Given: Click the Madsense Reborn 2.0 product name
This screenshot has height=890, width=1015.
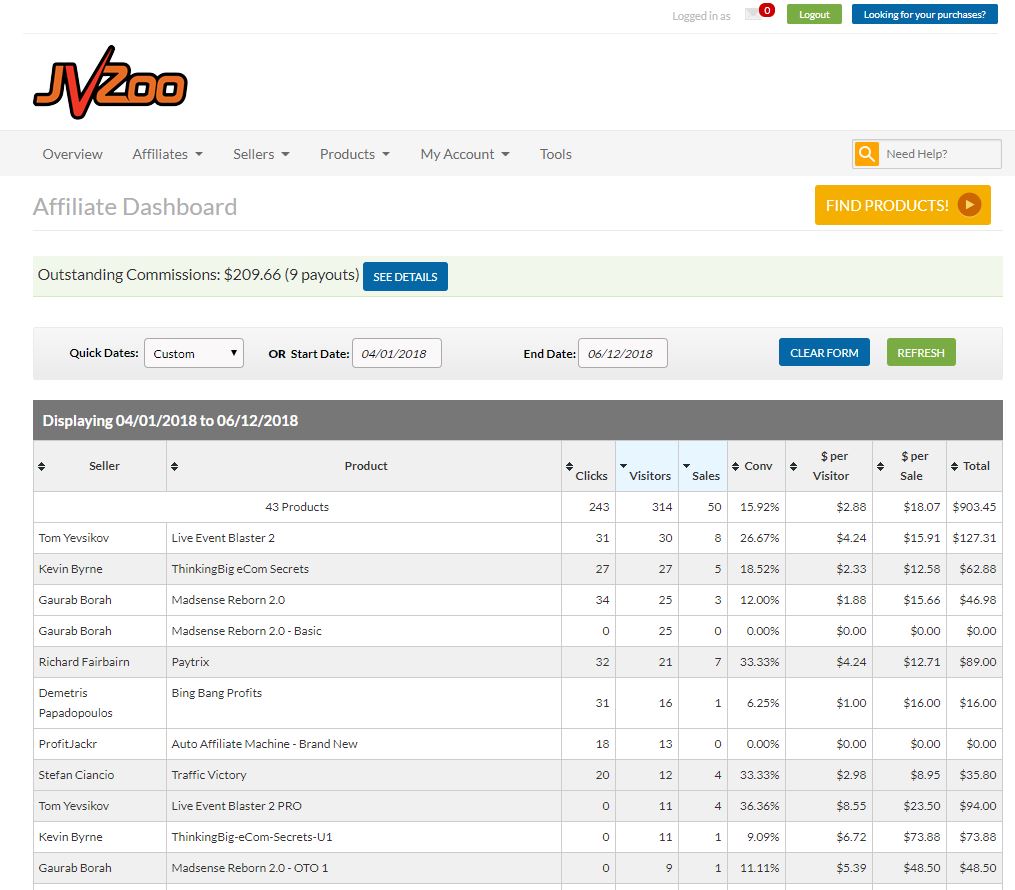Looking at the screenshot, I should pyautogui.click(x=228, y=600).
